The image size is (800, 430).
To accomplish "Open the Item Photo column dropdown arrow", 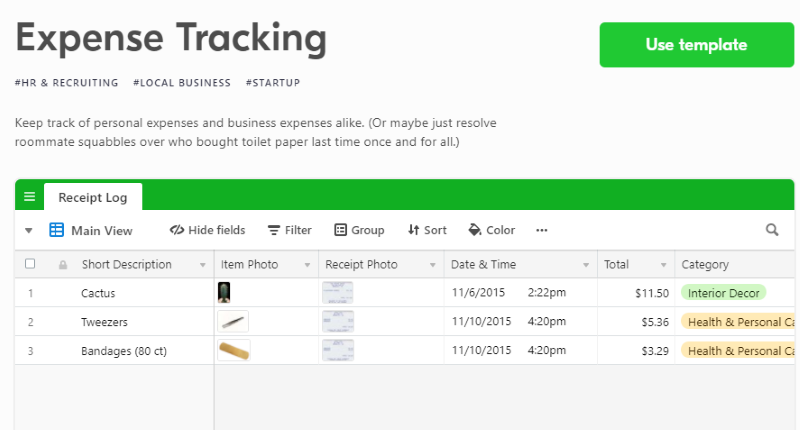I will pos(306,265).
